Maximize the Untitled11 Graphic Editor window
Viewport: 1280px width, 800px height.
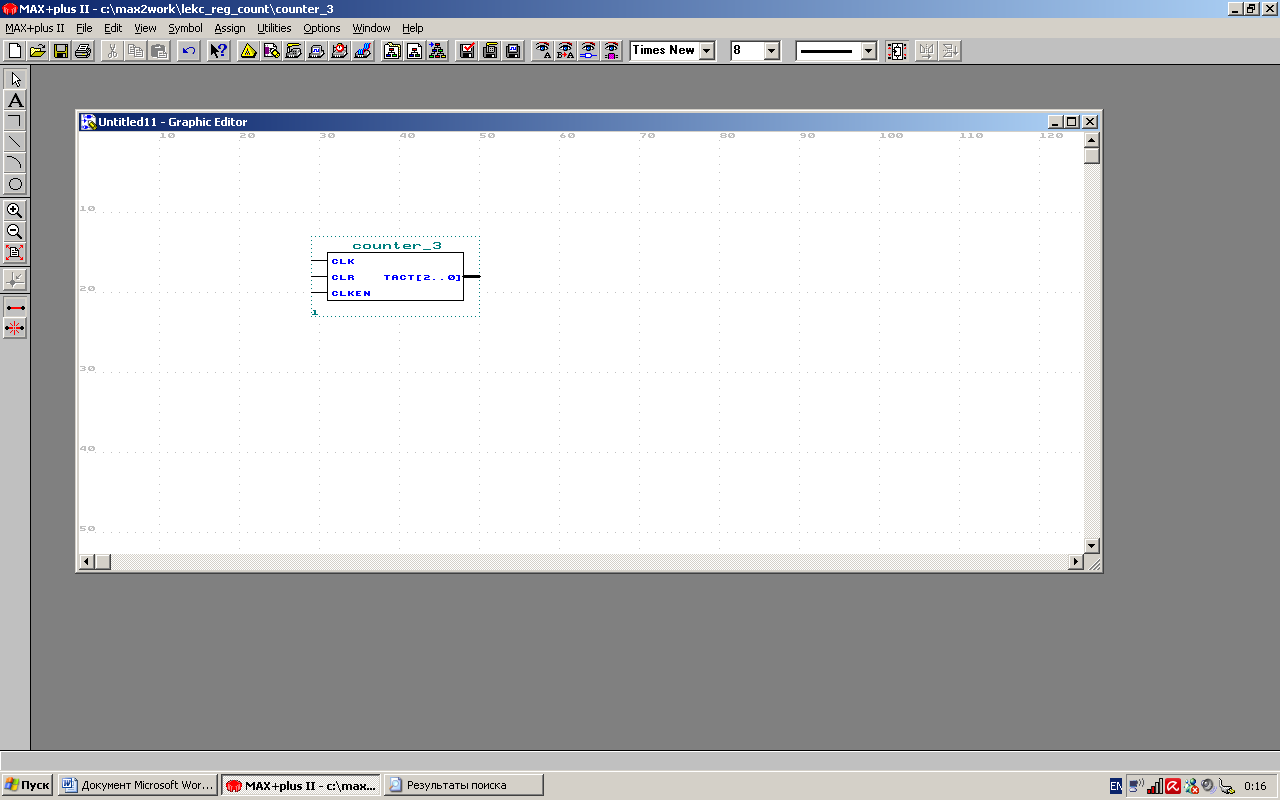[x=1072, y=122]
